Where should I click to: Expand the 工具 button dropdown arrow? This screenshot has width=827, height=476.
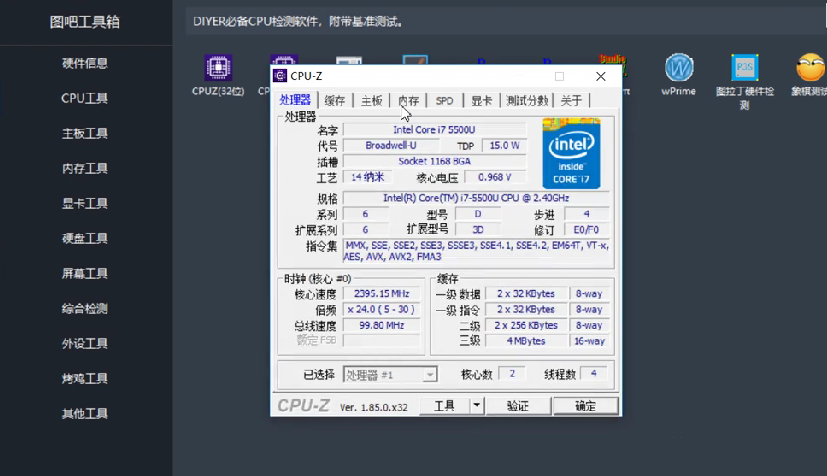click(477, 405)
